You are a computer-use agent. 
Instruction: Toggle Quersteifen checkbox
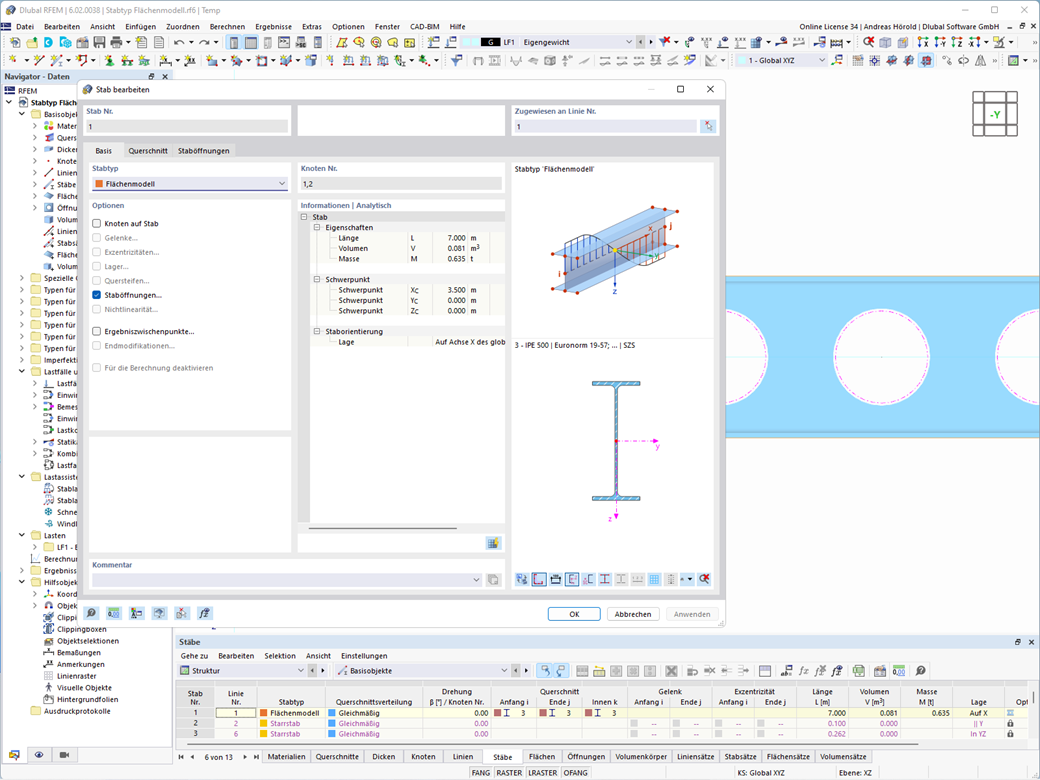click(x=97, y=281)
